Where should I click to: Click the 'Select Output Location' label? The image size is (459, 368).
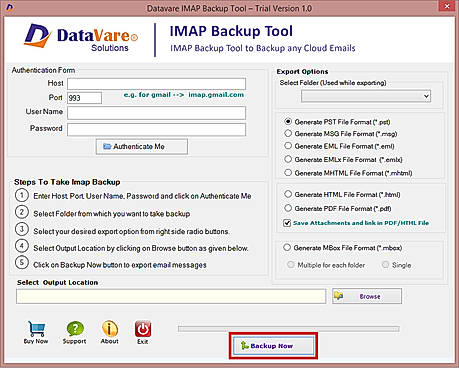coord(58,282)
